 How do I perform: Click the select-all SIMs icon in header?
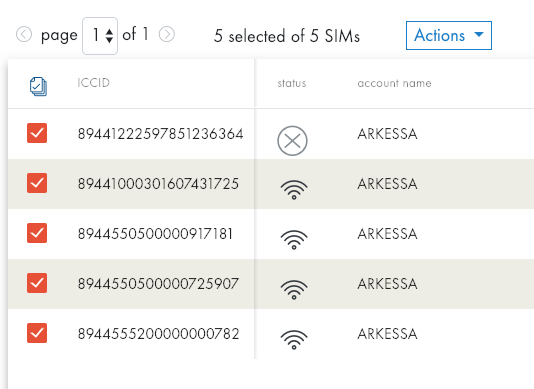tap(38, 87)
